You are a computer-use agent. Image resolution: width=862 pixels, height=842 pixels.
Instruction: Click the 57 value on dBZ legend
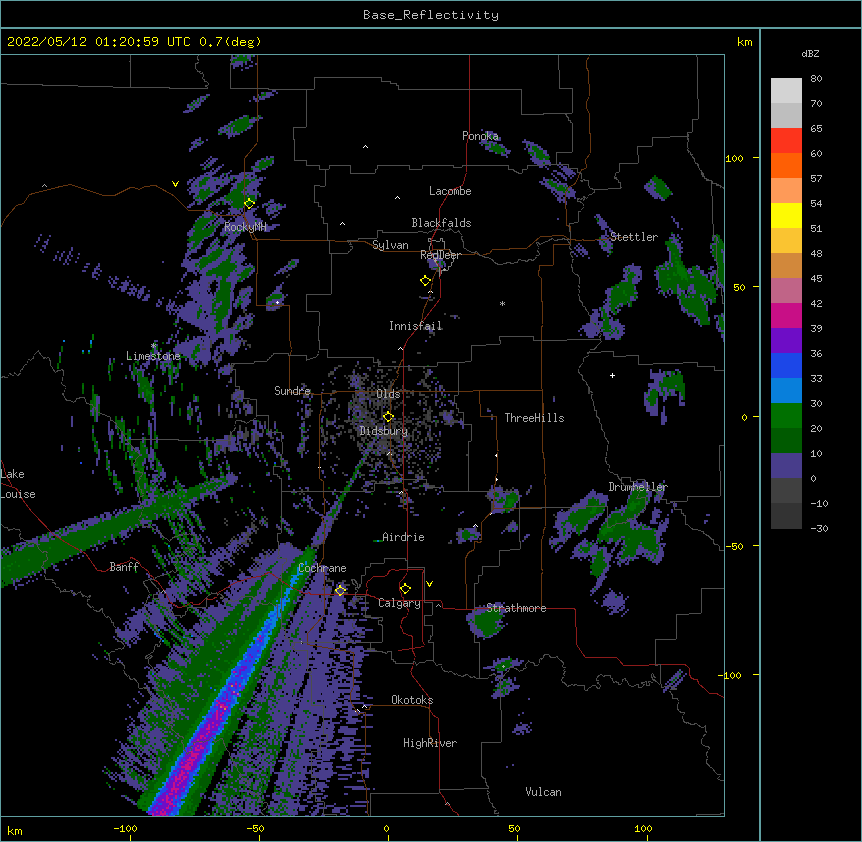point(816,179)
